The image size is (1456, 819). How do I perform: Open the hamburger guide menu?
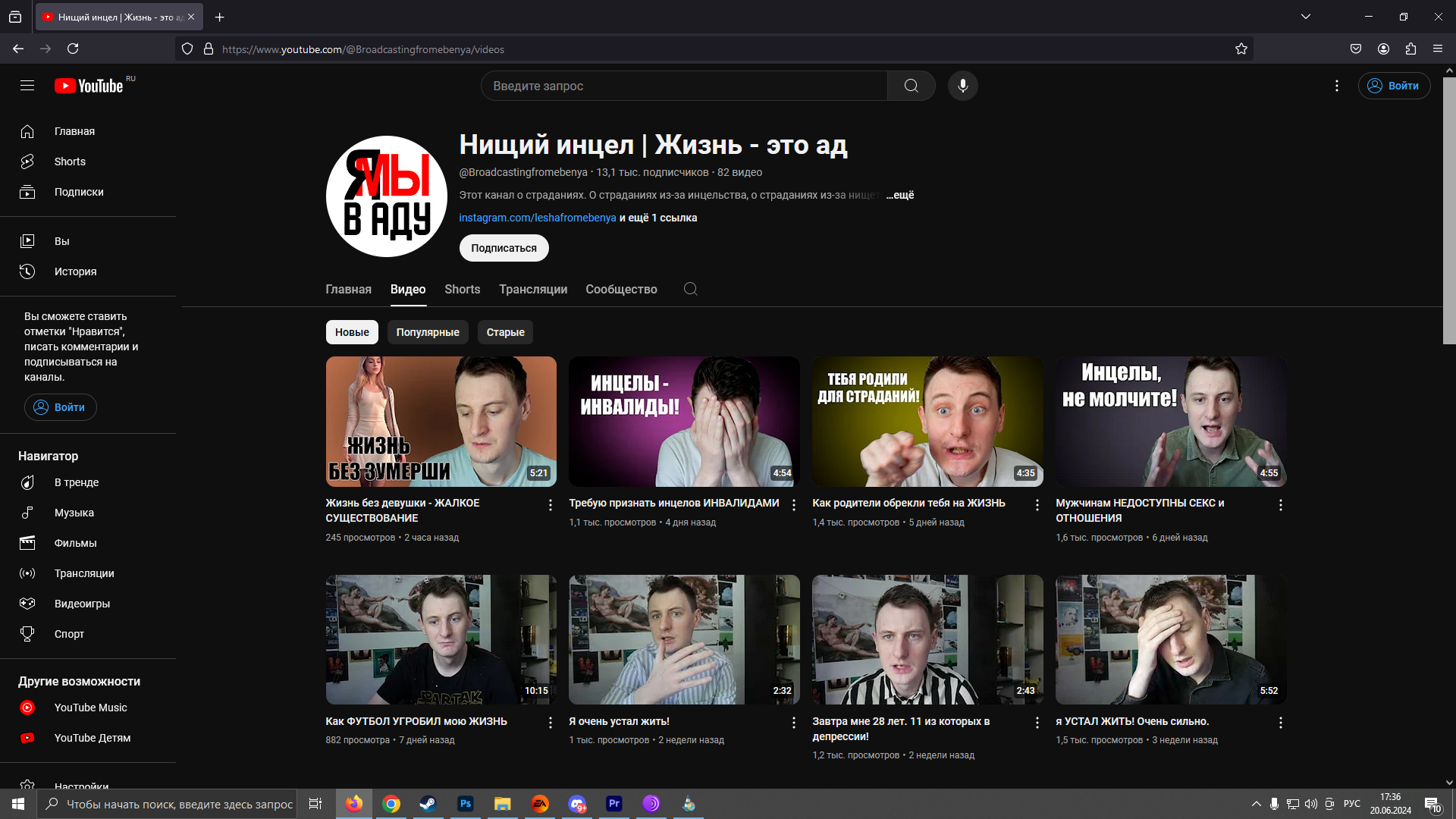coord(27,86)
